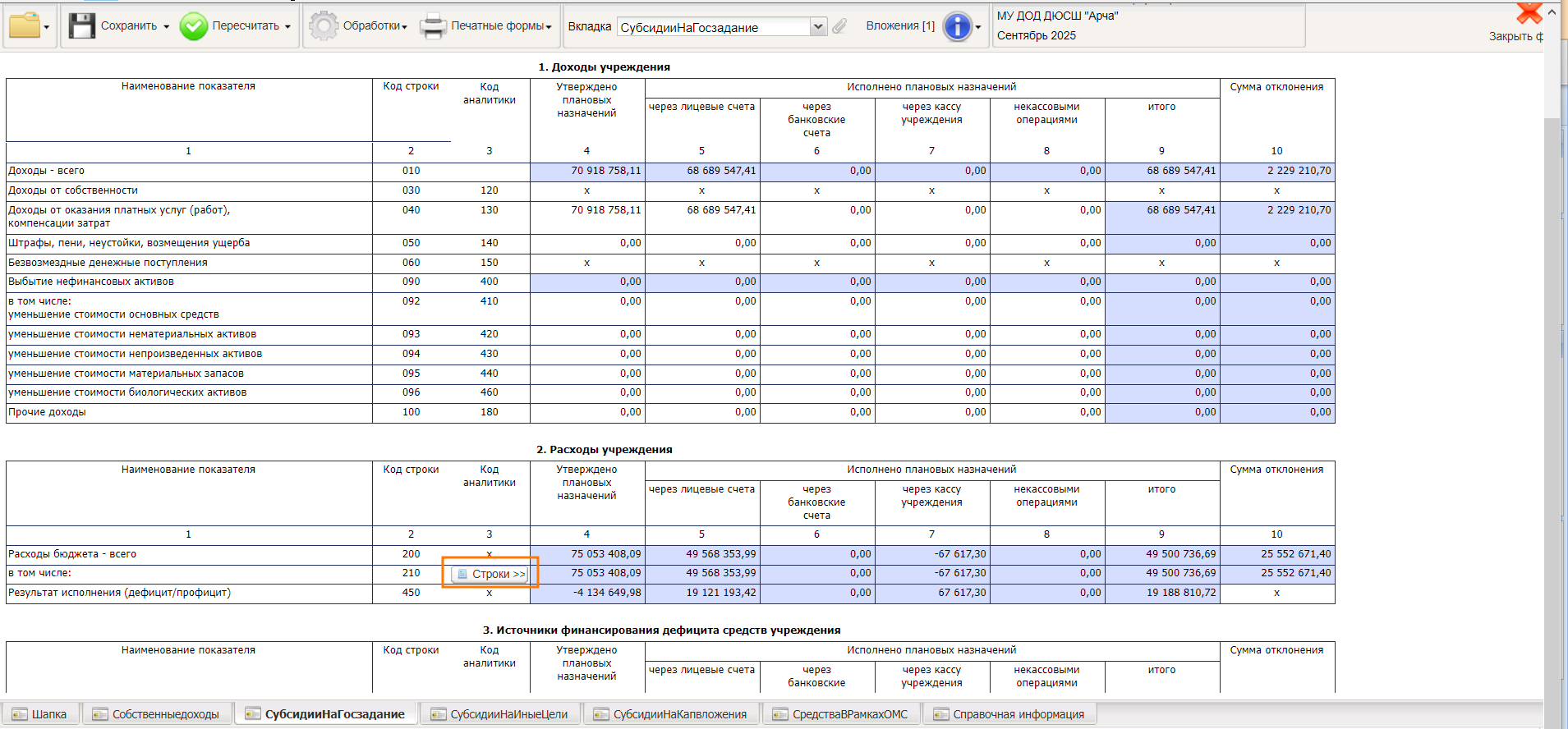The image size is (1568, 729).
Task: Click the gear Обработки icon
Action: 324,26
